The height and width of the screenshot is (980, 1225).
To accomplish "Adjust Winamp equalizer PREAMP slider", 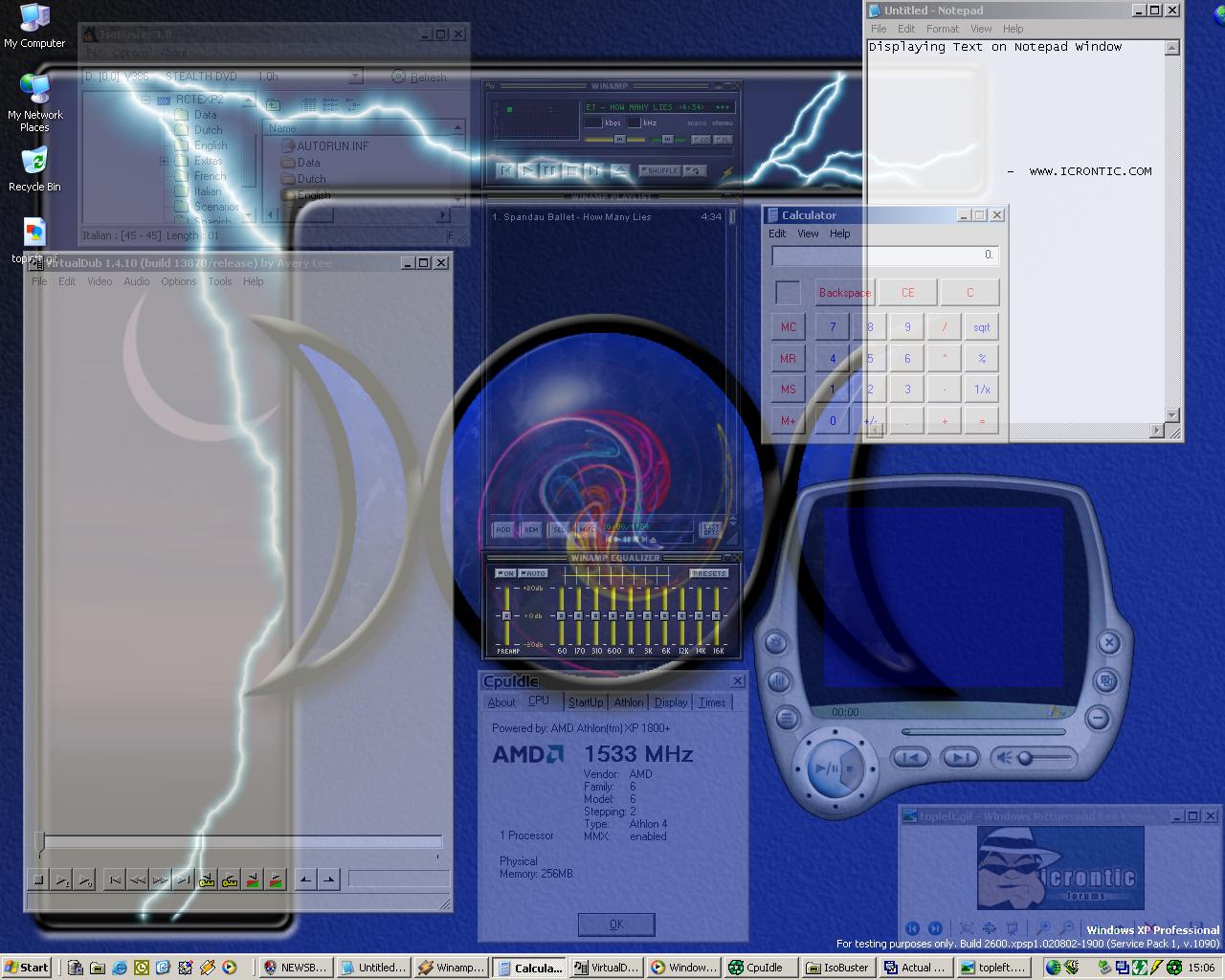I will [506, 615].
